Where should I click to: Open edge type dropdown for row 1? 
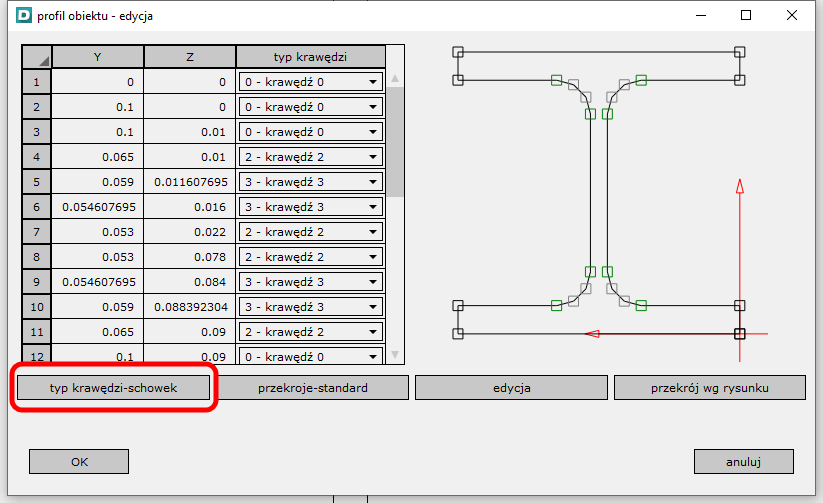[372, 82]
